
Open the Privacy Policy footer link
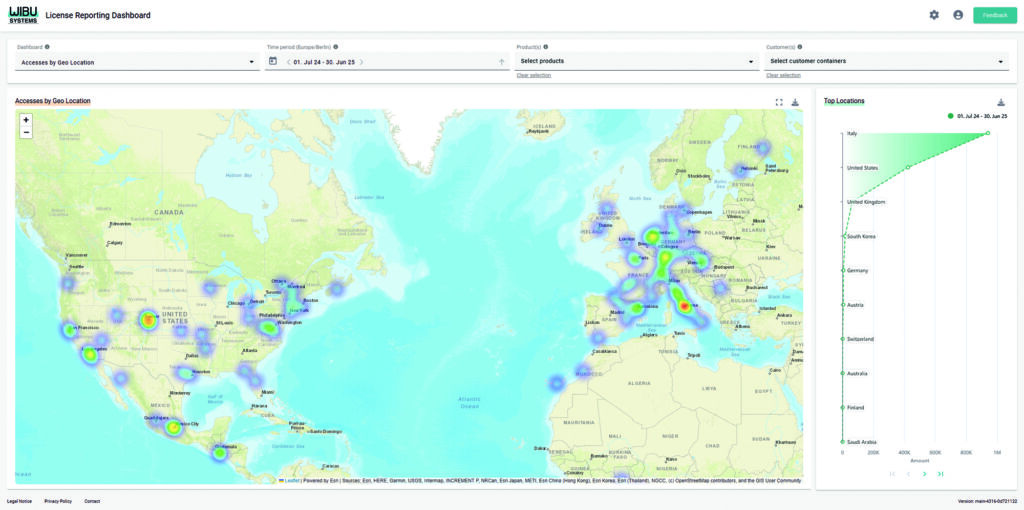[58, 500]
